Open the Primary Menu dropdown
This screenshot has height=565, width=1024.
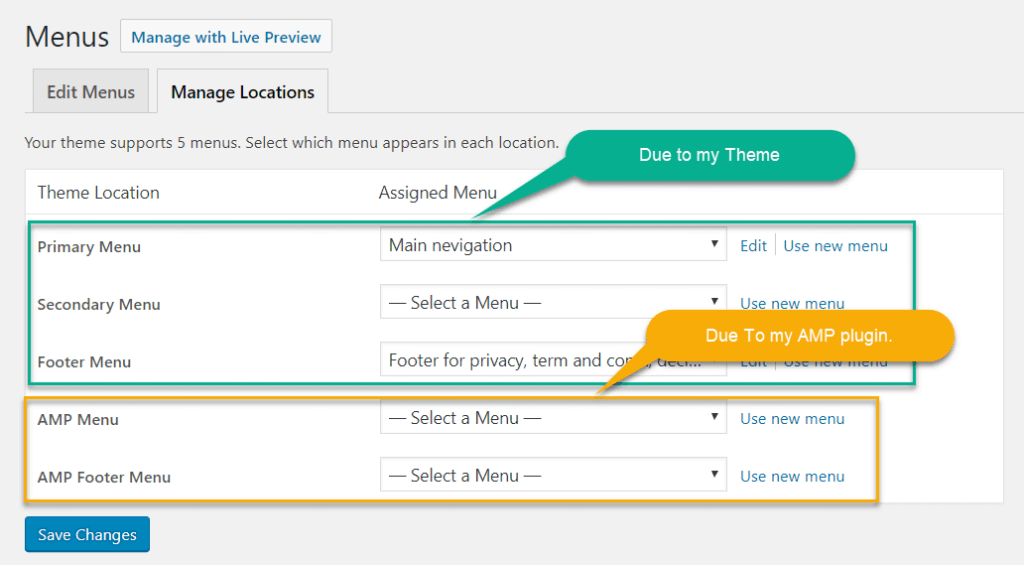click(553, 245)
